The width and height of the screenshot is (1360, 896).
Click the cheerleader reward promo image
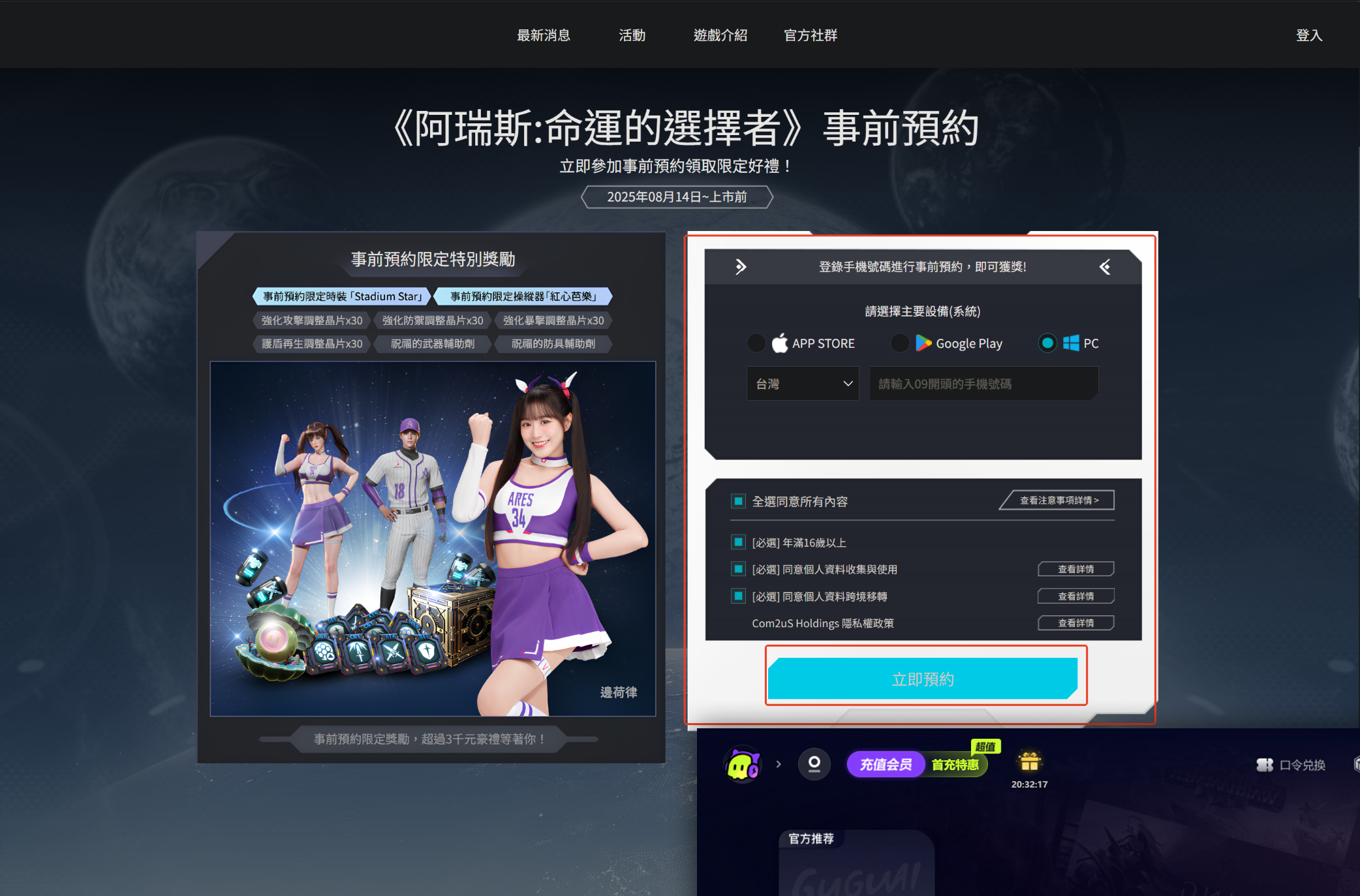pos(433,539)
